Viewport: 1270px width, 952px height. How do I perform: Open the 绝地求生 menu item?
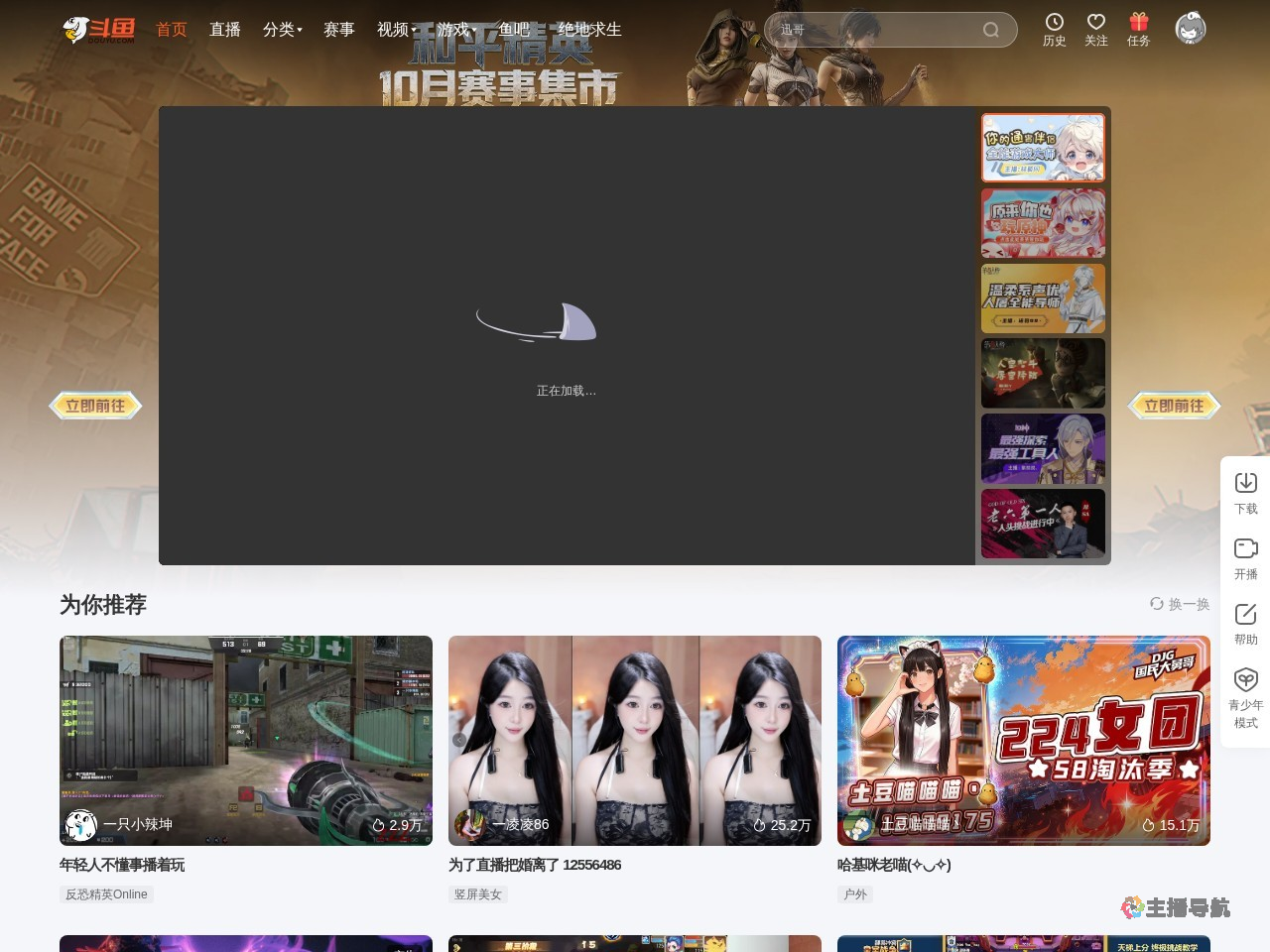(590, 30)
